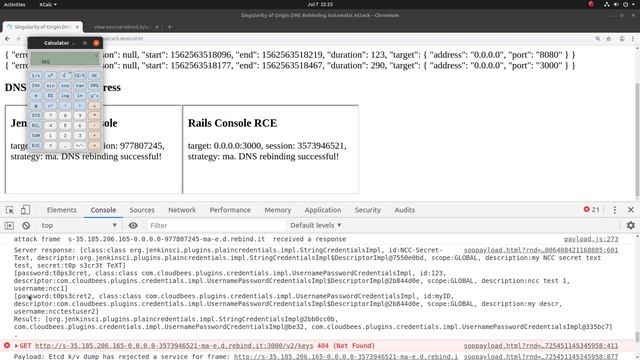This screenshot has width=640, height=360.
Task: Click the equals key in the Calculator
Action: 95,145
